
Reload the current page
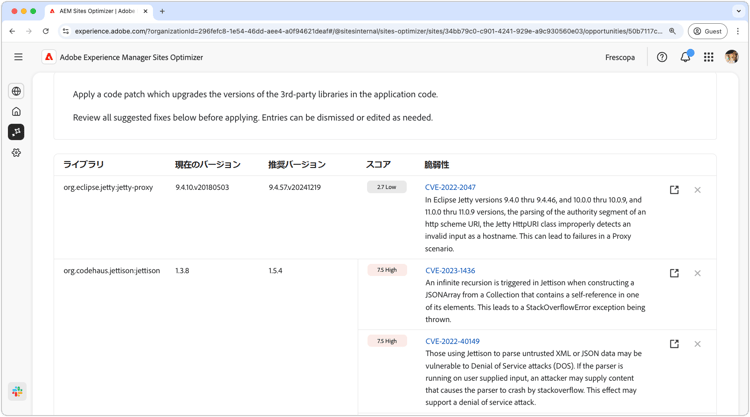coord(45,31)
